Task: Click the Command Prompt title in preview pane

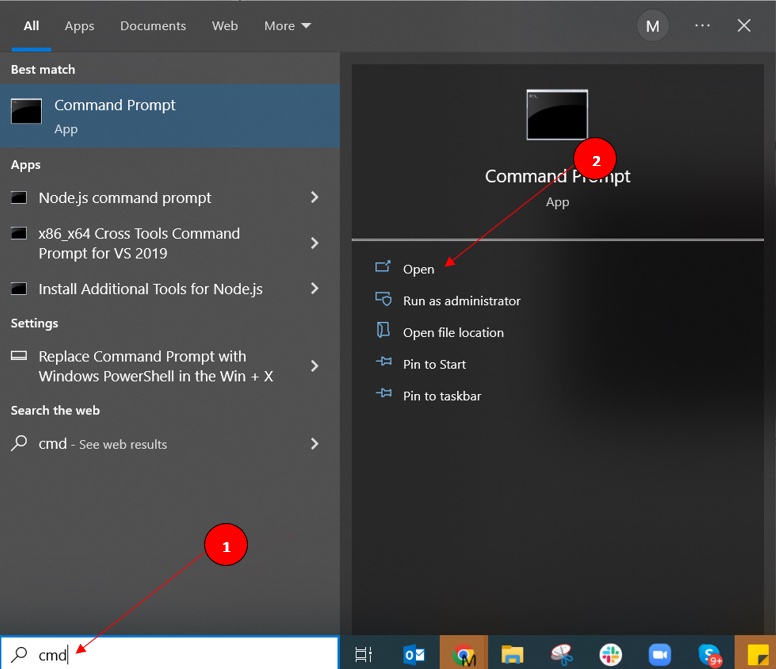Action: pyautogui.click(x=557, y=176)
